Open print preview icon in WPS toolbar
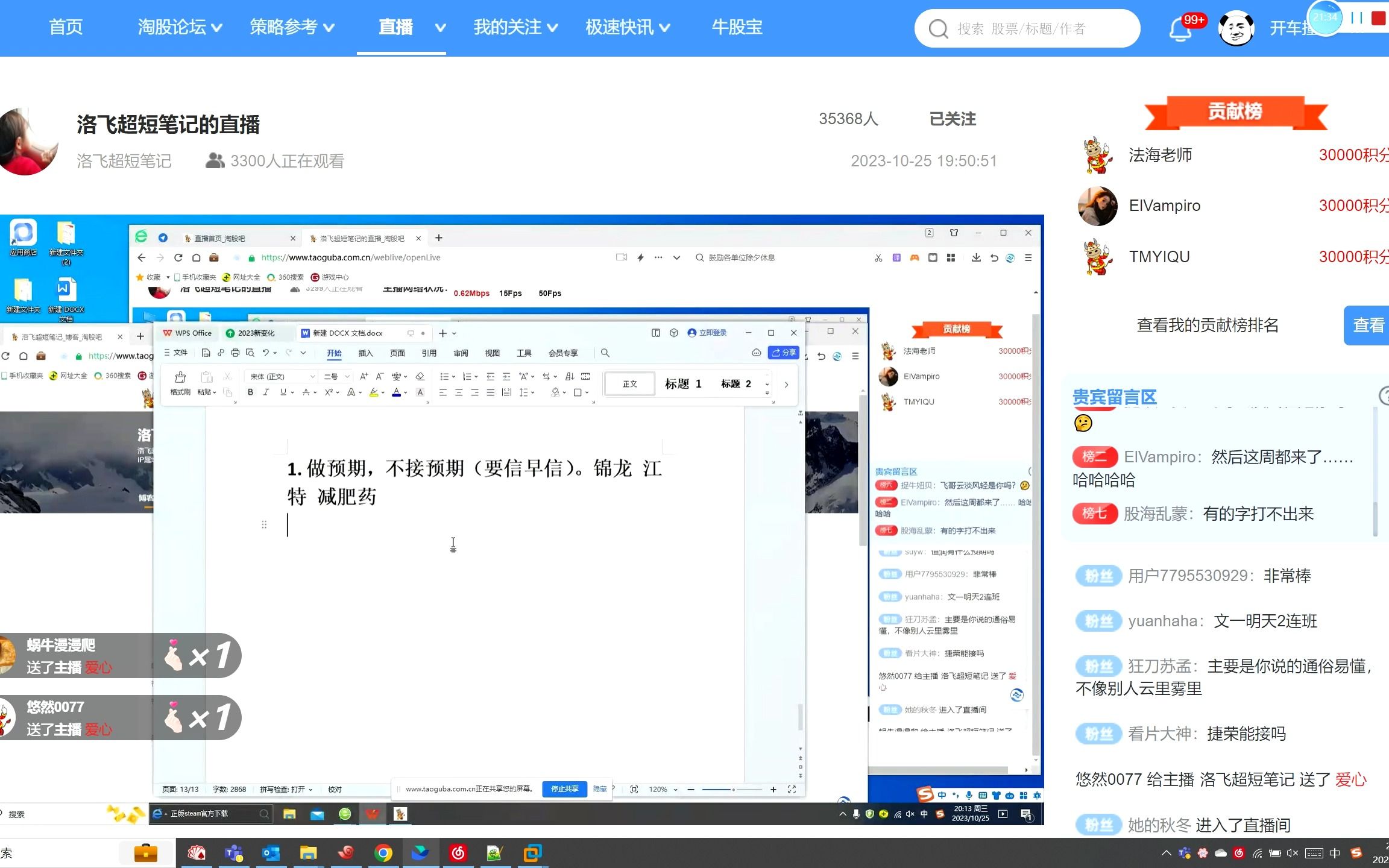This screenshot has width=1389, height=868. (250, 353)
